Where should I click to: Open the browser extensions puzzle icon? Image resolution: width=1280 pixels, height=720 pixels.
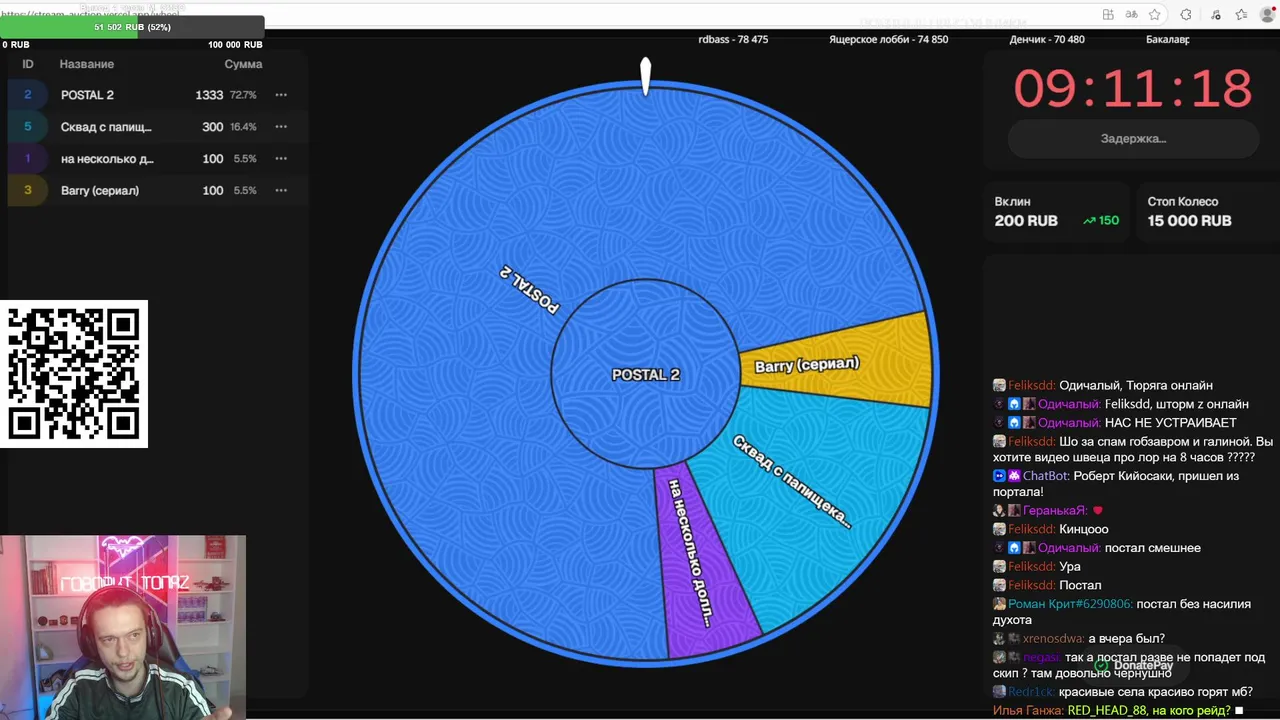click(1186, 14)
